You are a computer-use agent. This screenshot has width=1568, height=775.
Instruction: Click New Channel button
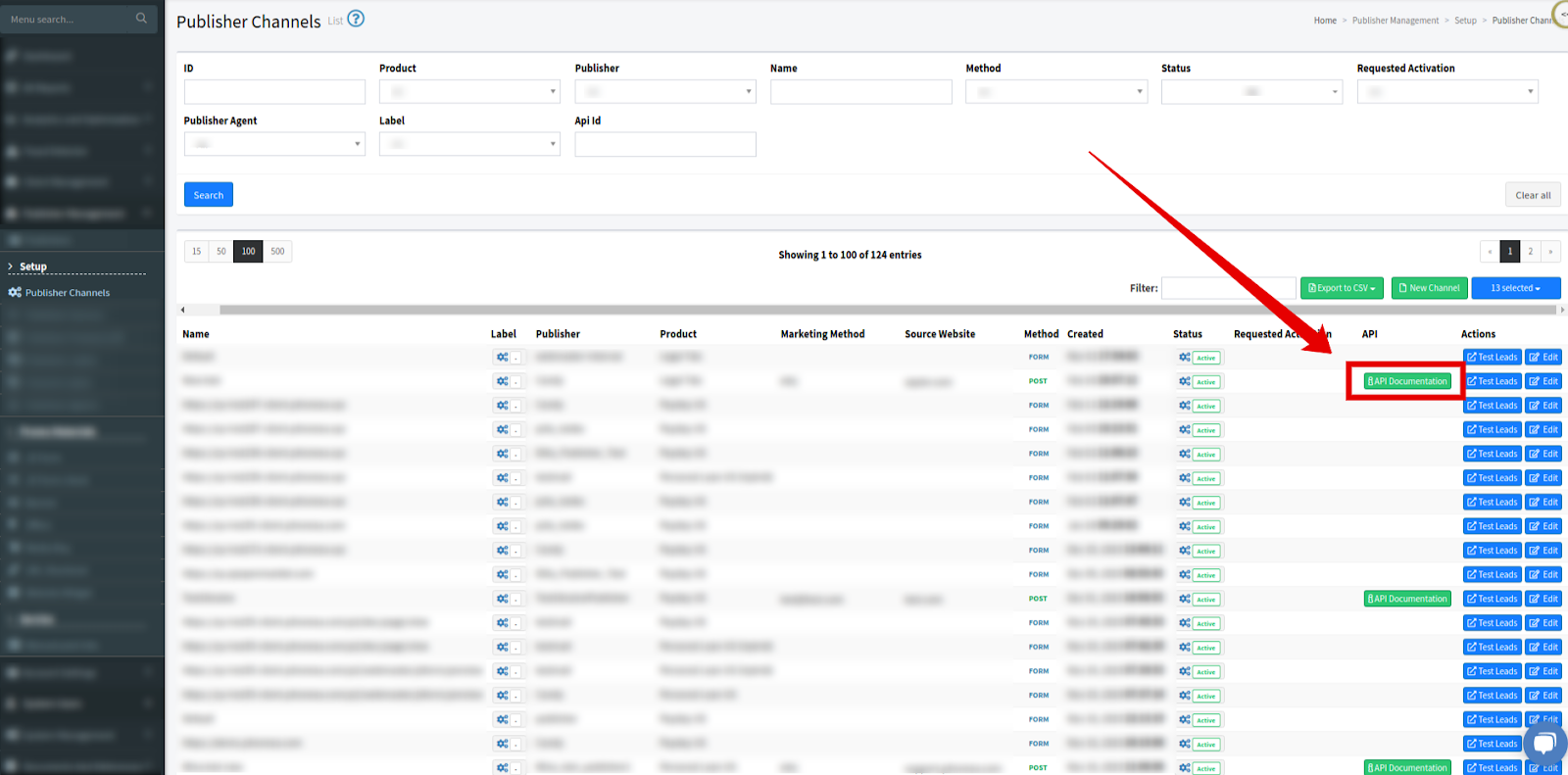coord(1429,288)
